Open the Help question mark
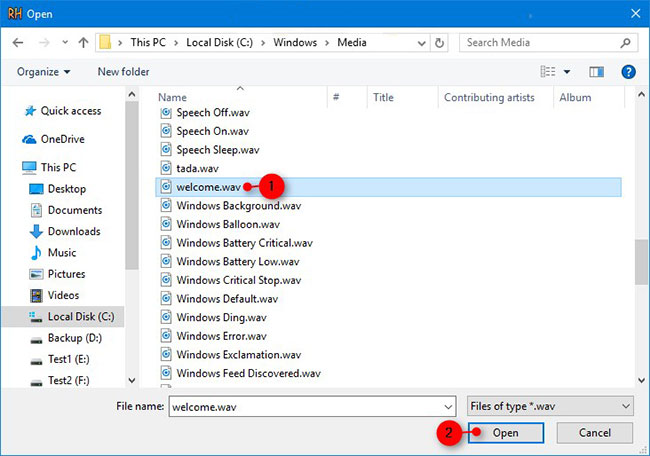The height and width of the screenshot is (456, 650). pos(628,72)
